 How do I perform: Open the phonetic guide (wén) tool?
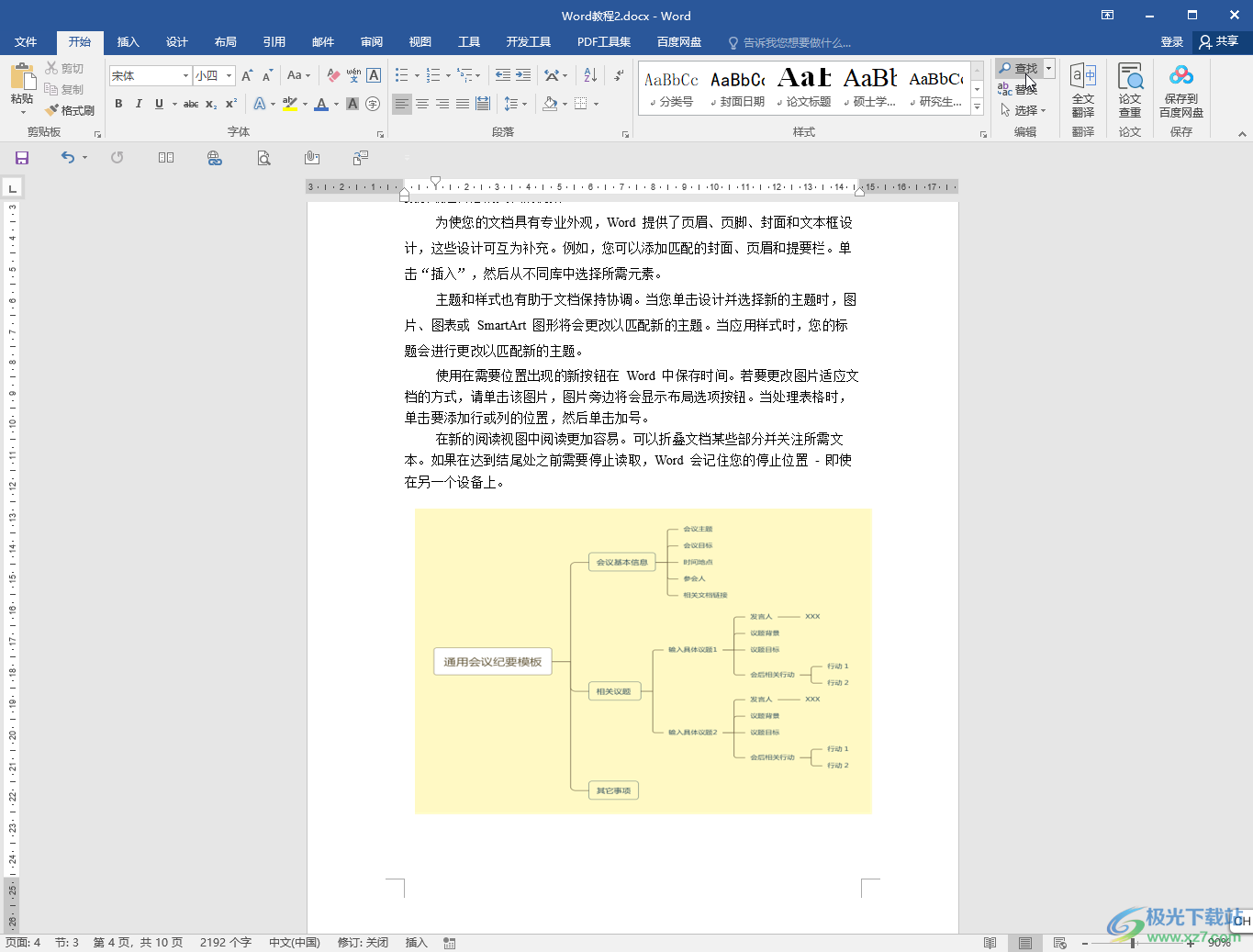pyautogui.click(x=353, y=75)
